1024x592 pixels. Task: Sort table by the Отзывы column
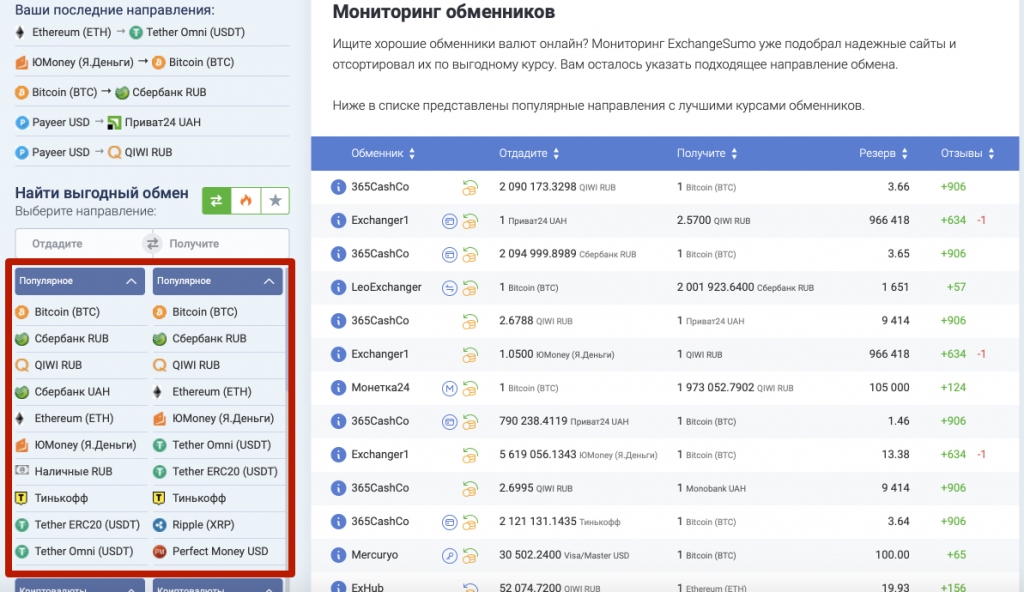click(x=967, y=154)
